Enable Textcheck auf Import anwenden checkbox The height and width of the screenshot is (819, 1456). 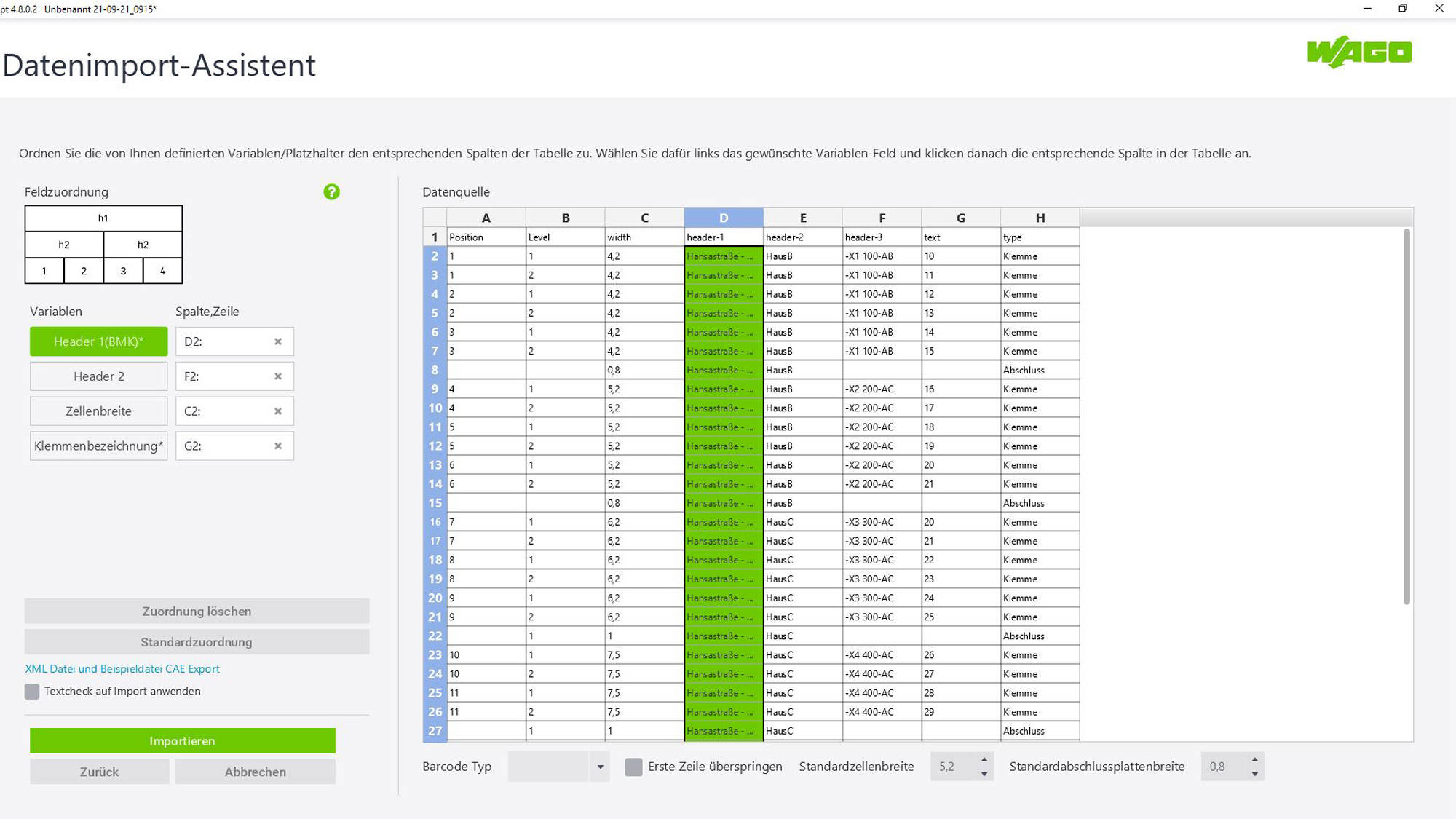32,692
